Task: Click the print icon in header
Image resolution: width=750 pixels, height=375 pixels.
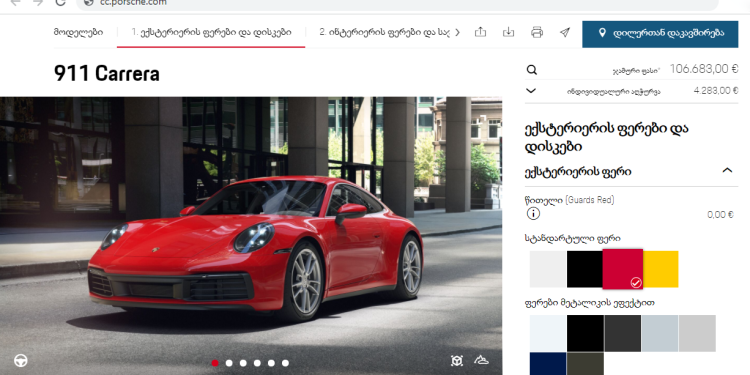Action: click(x=537, y=33)
